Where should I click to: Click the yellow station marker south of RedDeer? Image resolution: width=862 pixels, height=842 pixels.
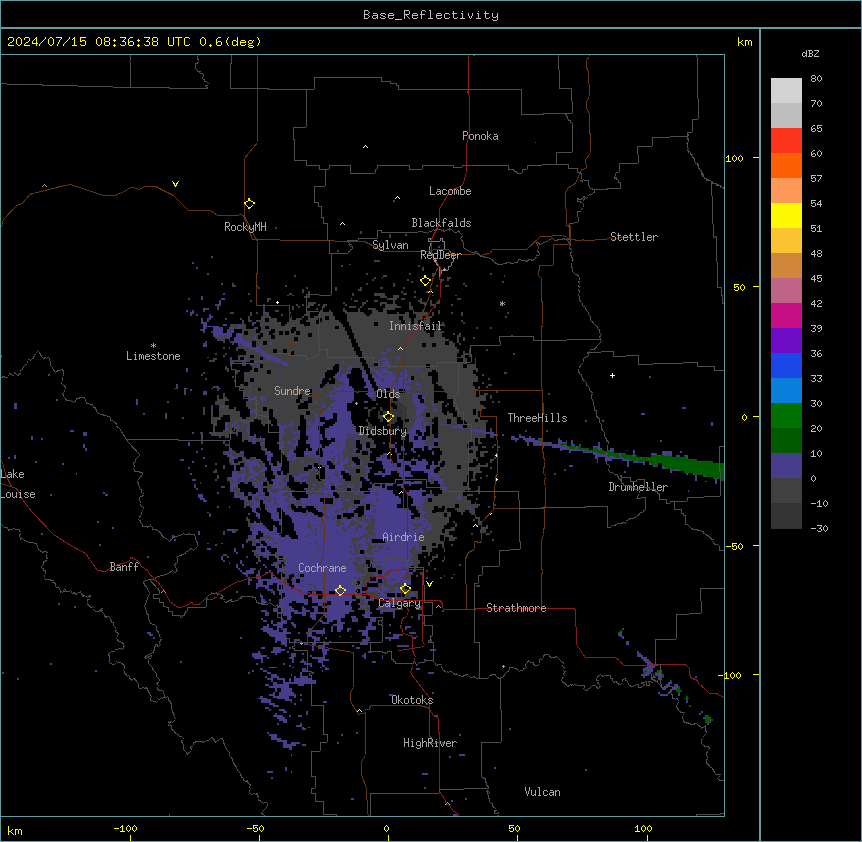click(x=426, y=281)
